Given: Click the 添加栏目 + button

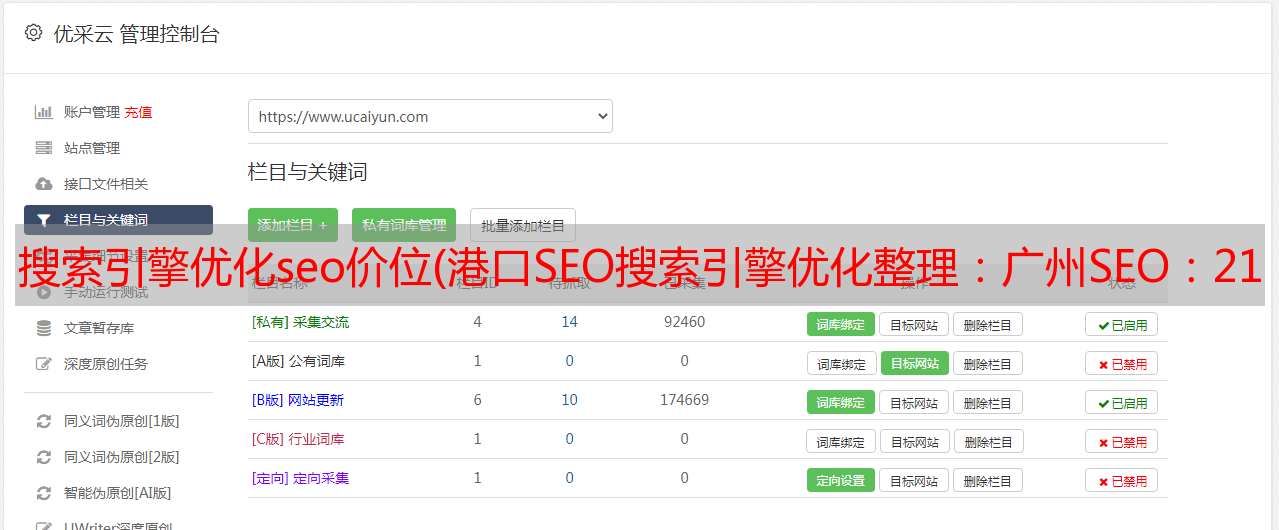Looking at the screenshot, I should 293,225.
